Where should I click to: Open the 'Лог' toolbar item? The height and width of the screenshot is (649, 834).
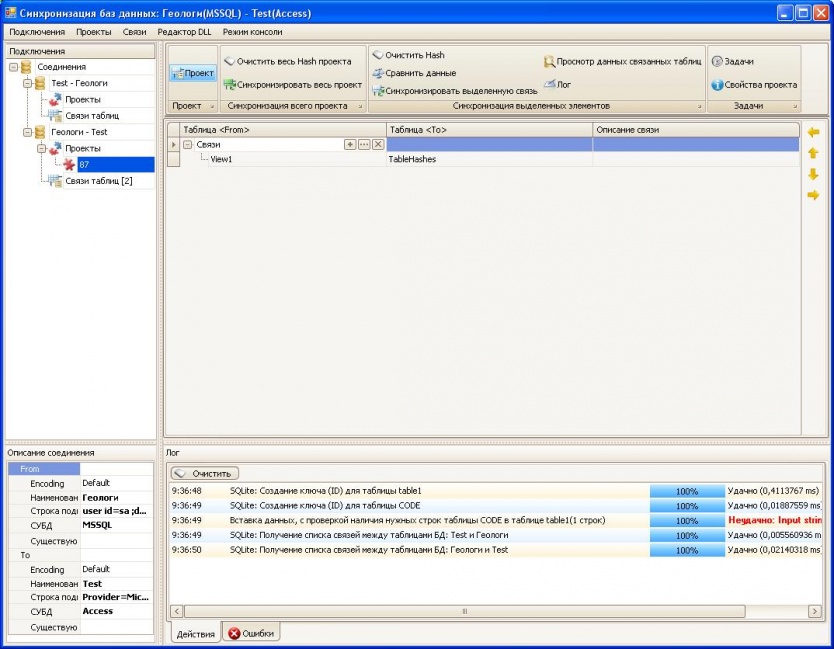point(557,85)
